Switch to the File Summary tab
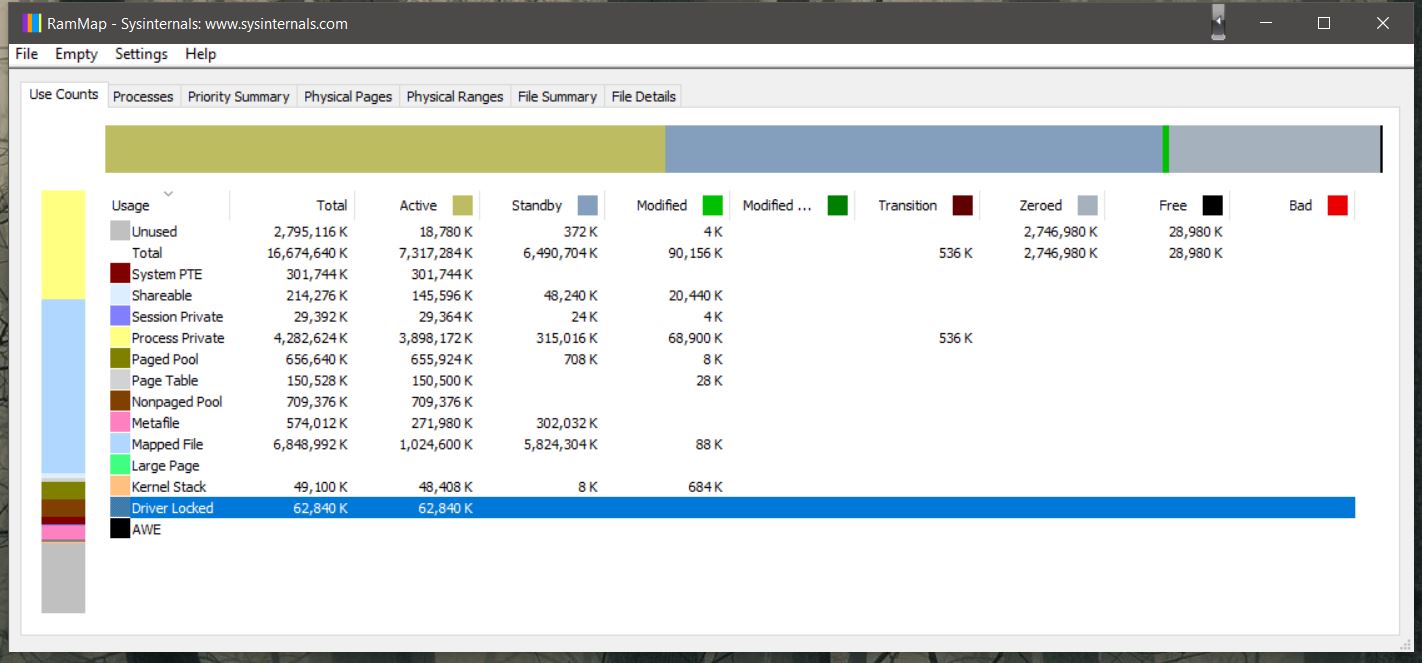The height and width of the screenshot is (663, 1422). [x=557, y=96]
